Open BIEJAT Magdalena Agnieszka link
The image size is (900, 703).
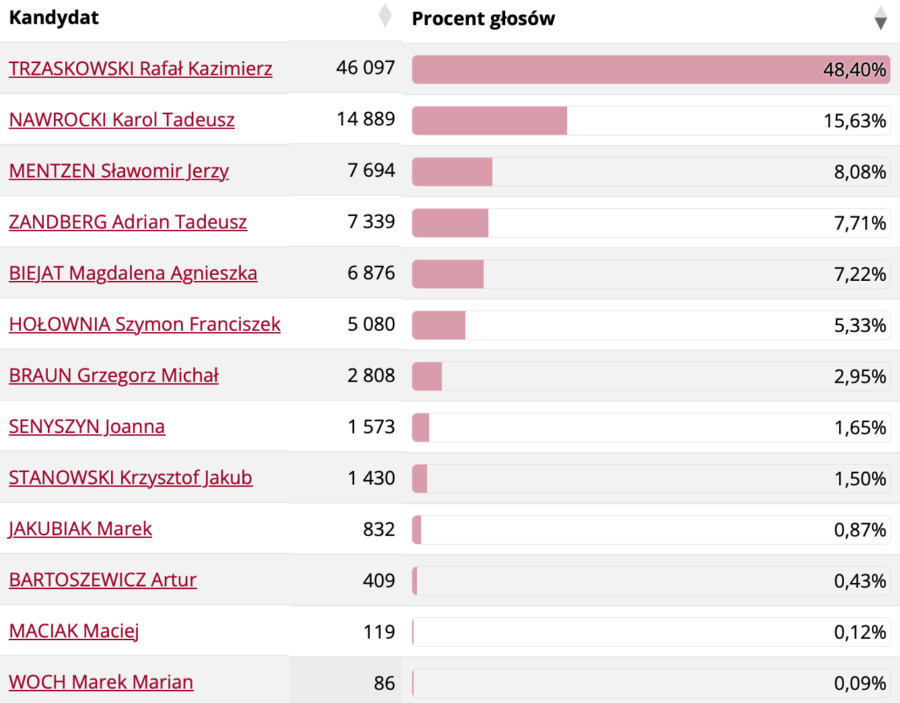(133, 273)
